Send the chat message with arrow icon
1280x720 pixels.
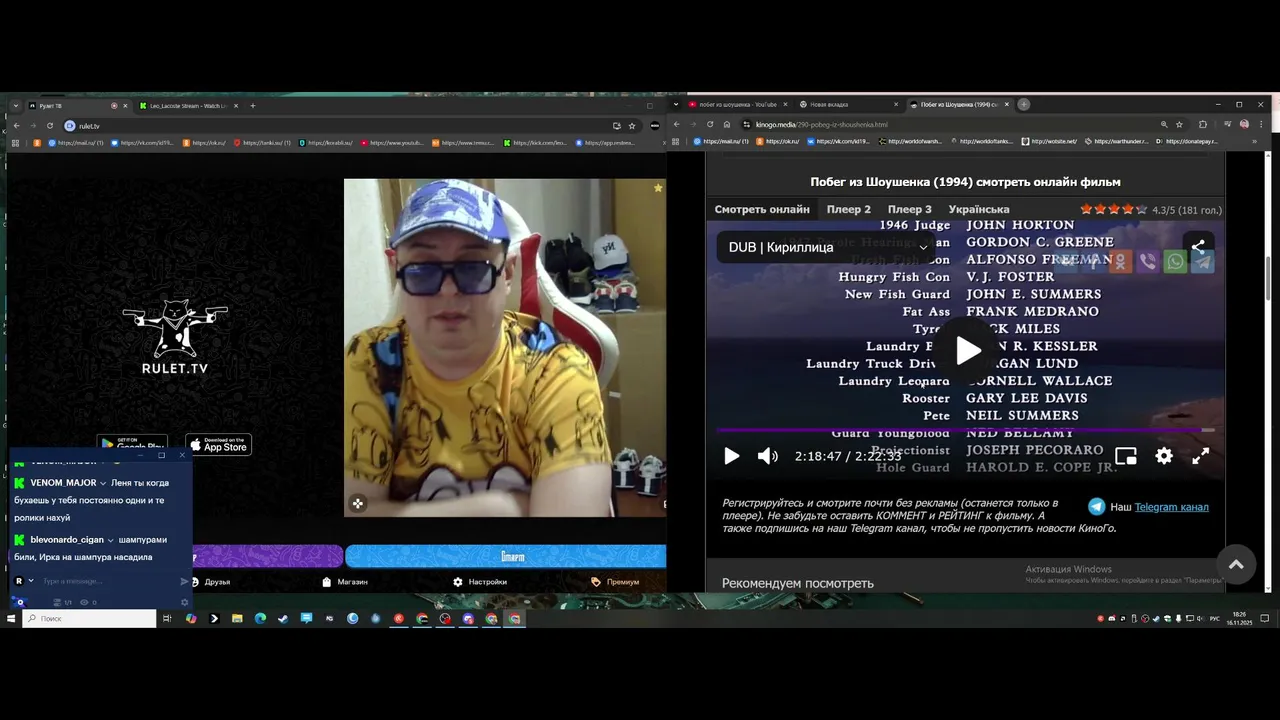[184, 581]
